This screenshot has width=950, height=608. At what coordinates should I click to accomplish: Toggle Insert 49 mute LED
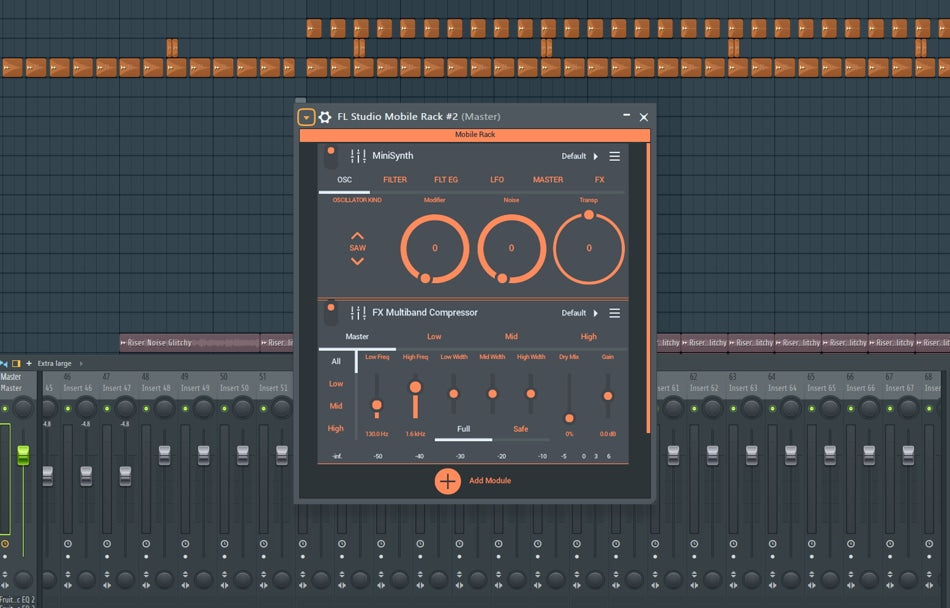point(185,409)
